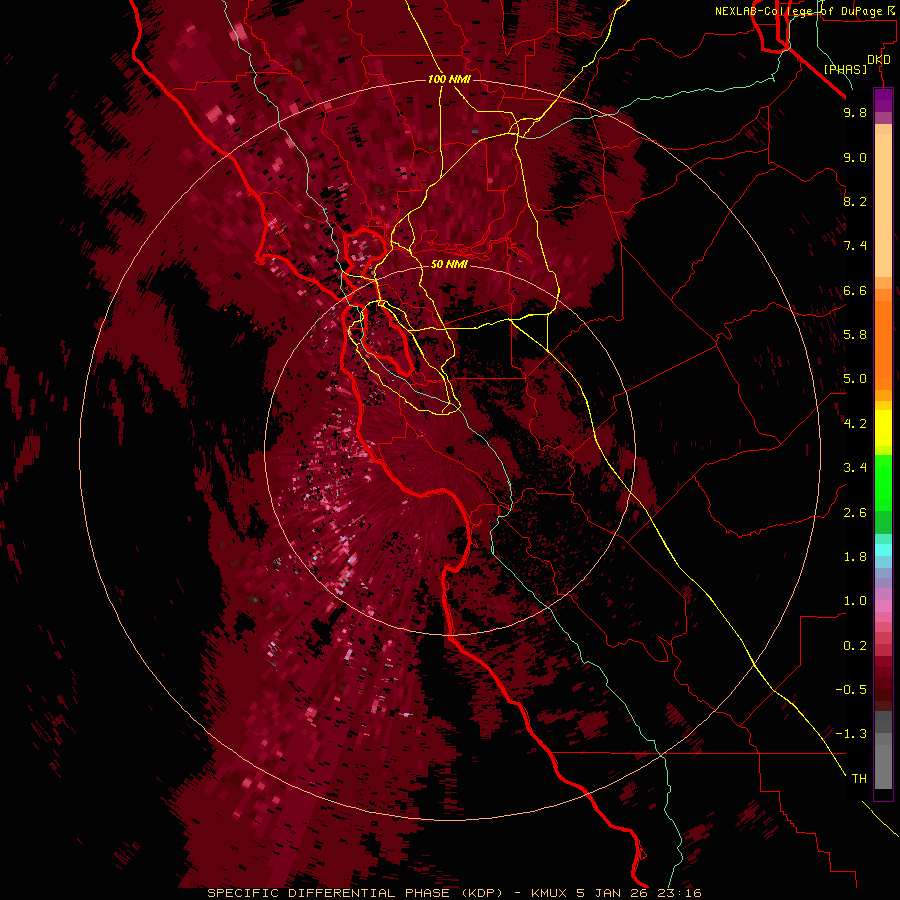The image size is (900, 900).
Task: Click the 50 NMI range ring label
Action: pos(449,265)
